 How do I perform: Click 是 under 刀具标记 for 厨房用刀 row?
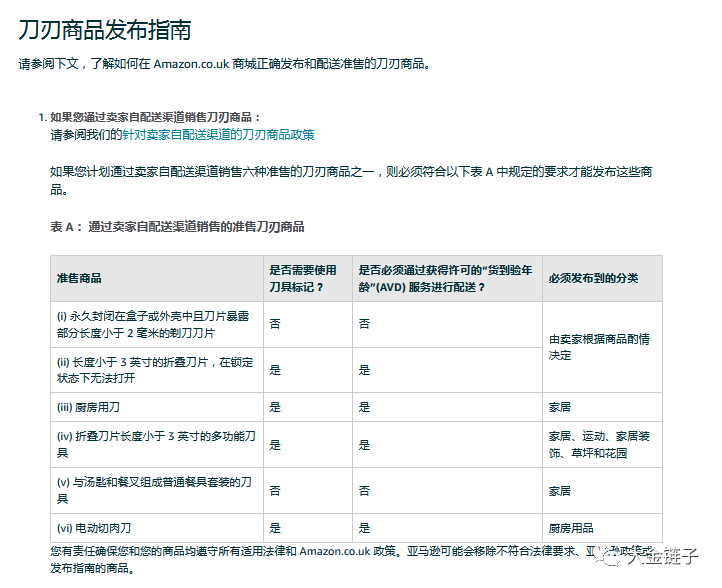[x=275, y=408]
